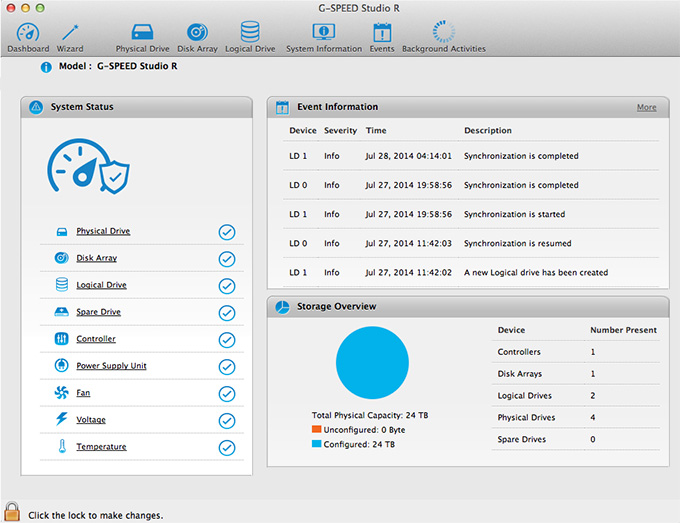Screen dimensions: 680x523
Task: Click the large gauge and shield graphic
Action: 88,166
